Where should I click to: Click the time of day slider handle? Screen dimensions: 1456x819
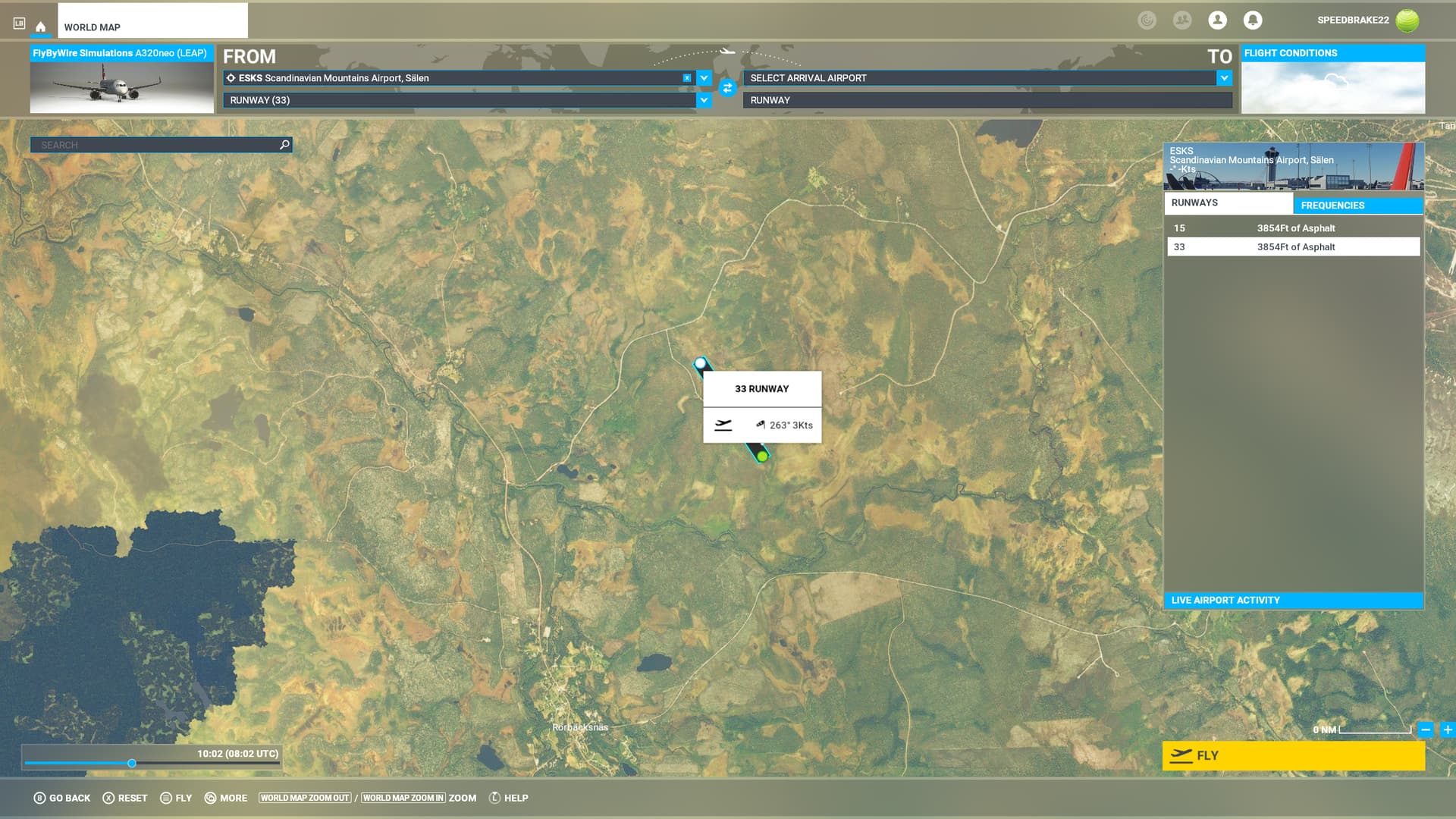(x=132, y=764)
